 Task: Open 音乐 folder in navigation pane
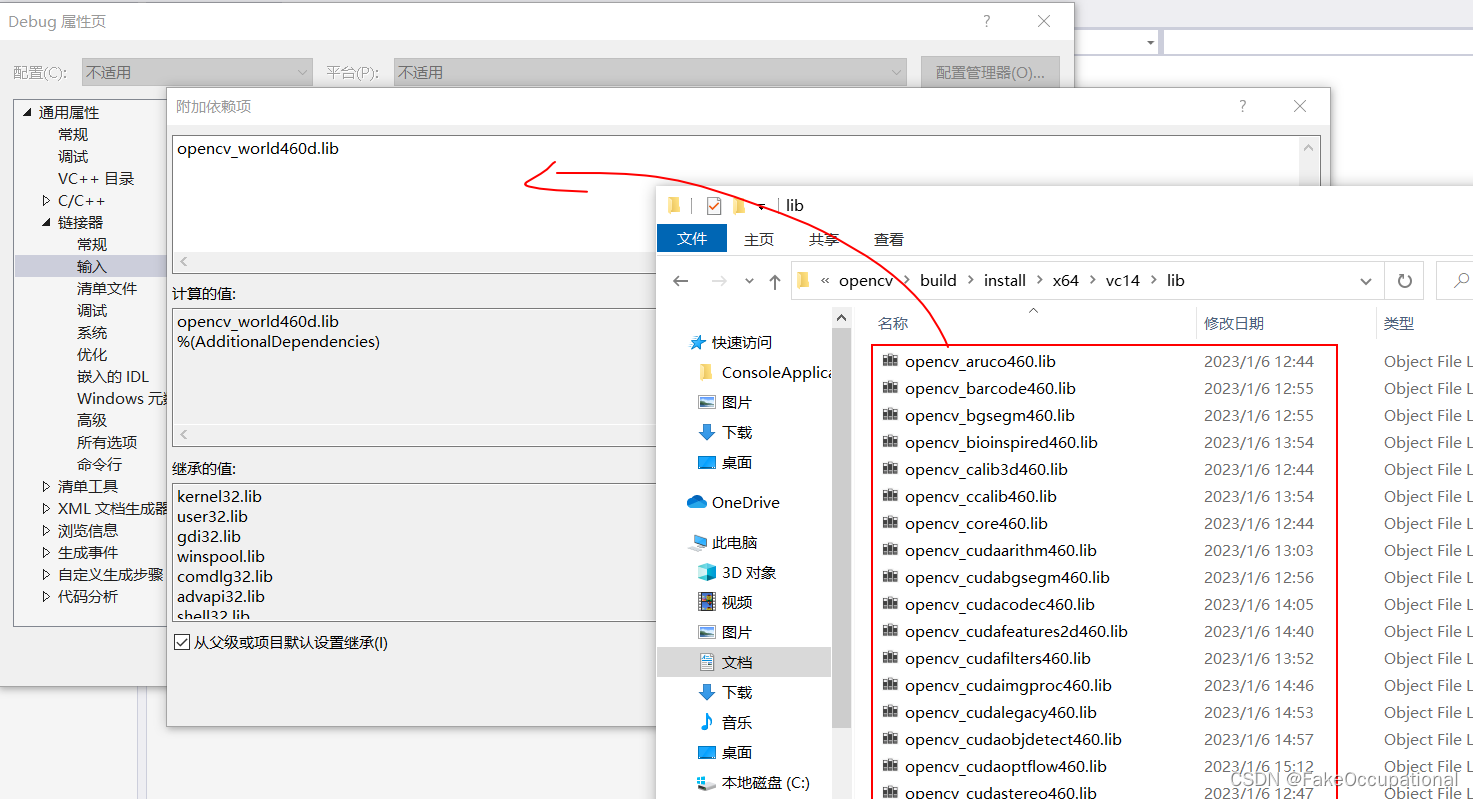point(725,722)
